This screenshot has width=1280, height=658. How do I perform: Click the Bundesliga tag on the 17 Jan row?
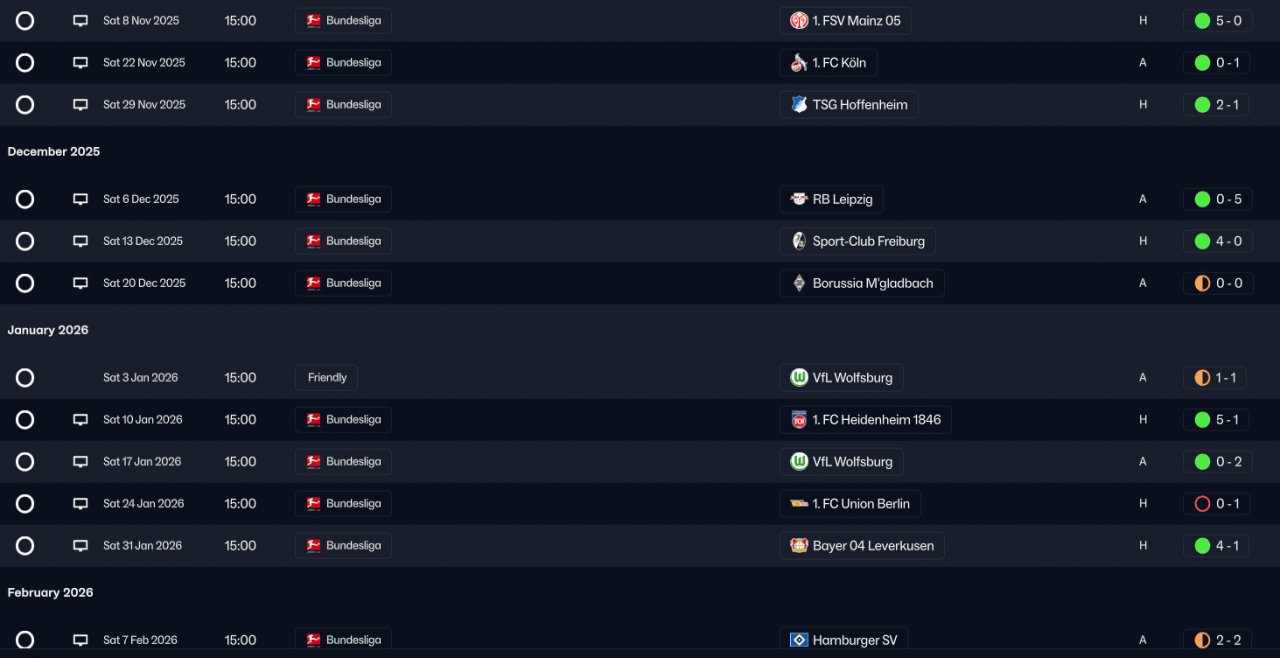click(x=343, y=462)
